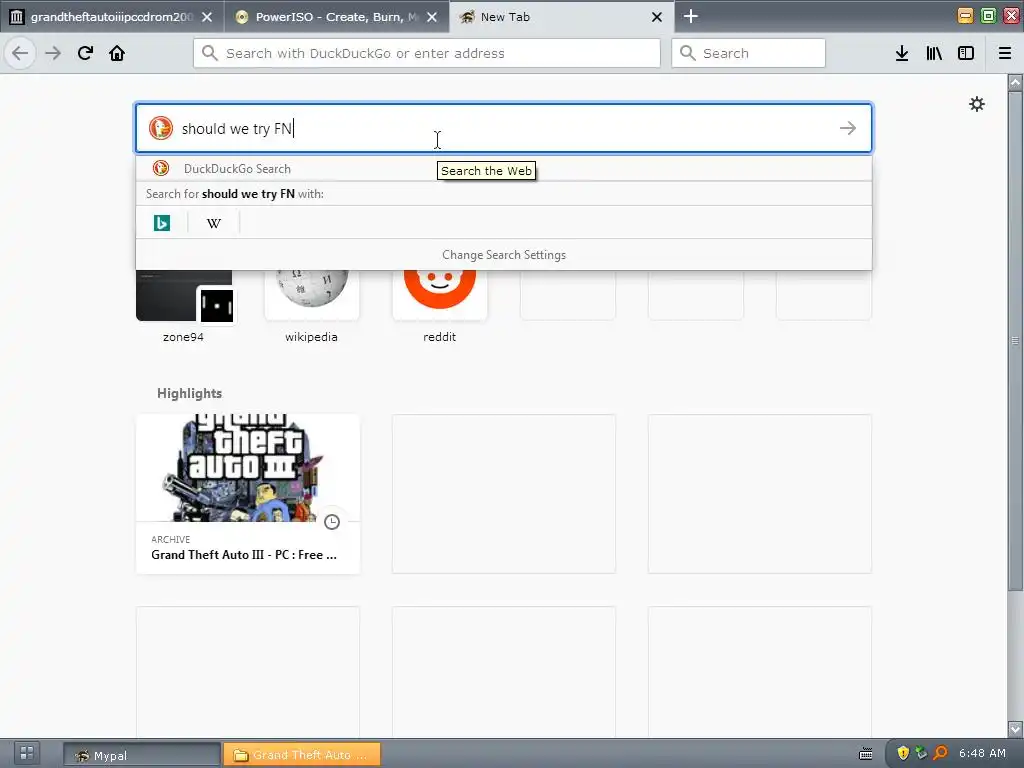Open Grand Theft Auto III highlight card

pyautogui.click(x=248, y=494)
